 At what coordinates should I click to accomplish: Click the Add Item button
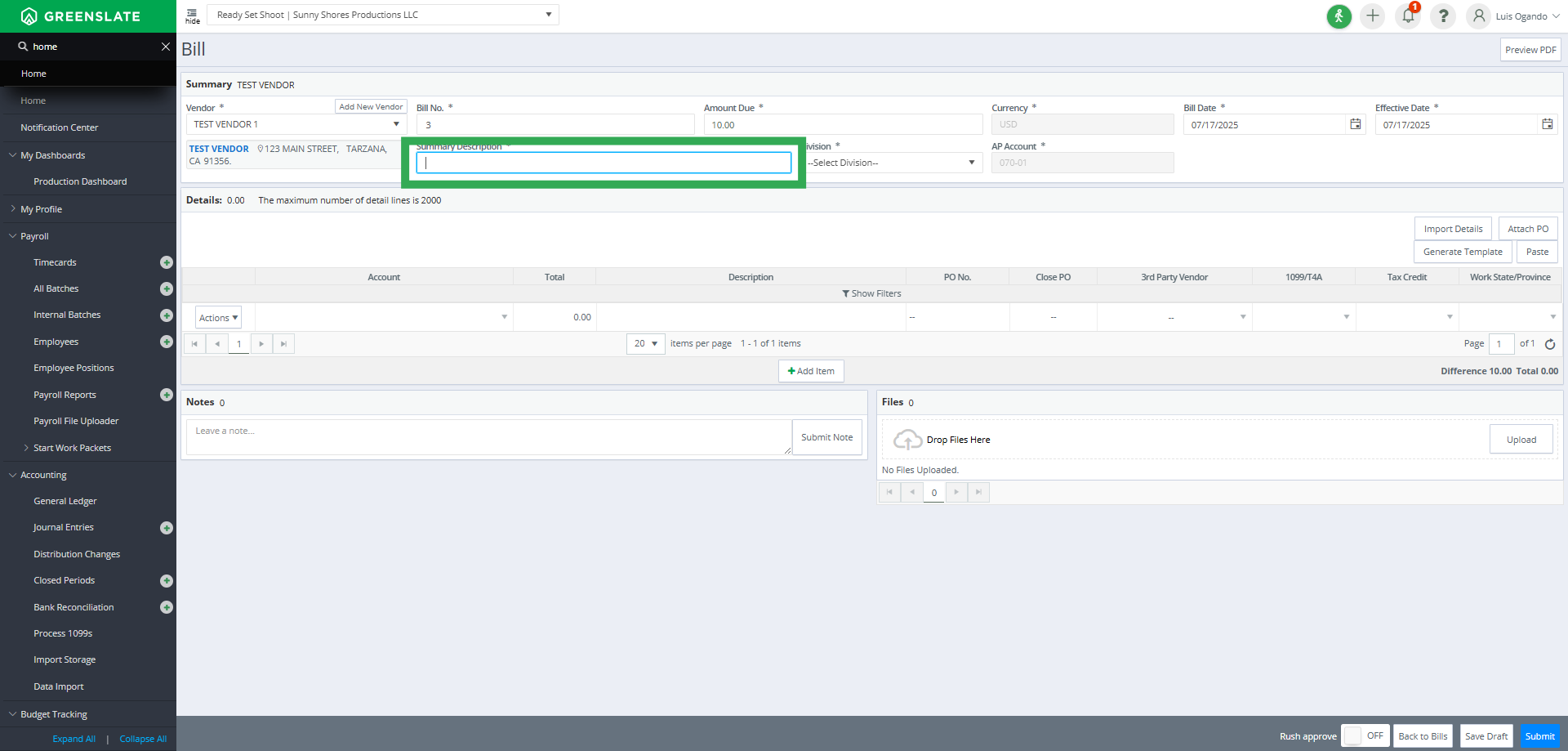tap(811, 371)
